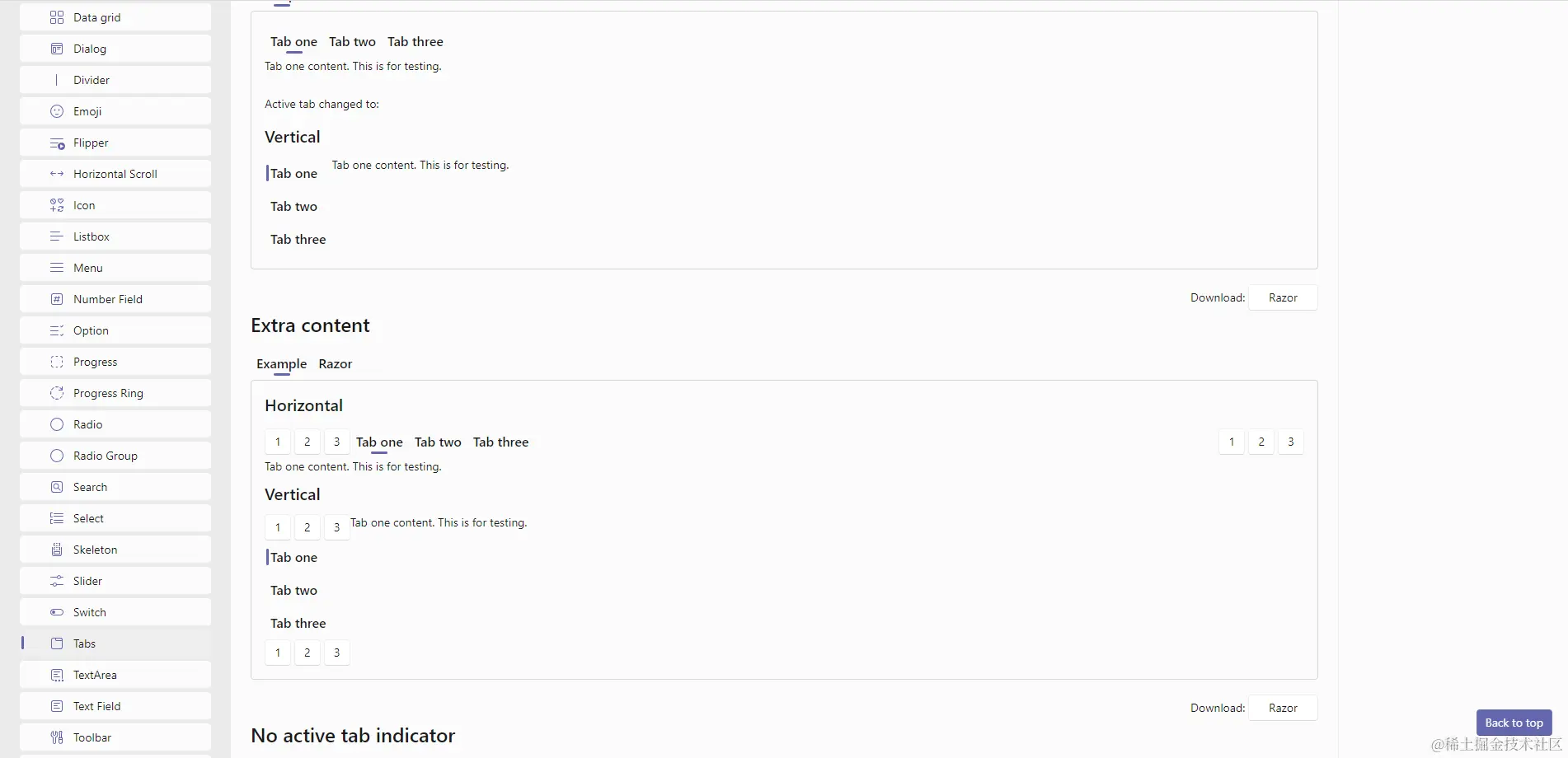Image resolution: width=1568 pixels, height=758 pixels.
Task: Select the Skeleton icon in sidebar
Action: point(57,550)
